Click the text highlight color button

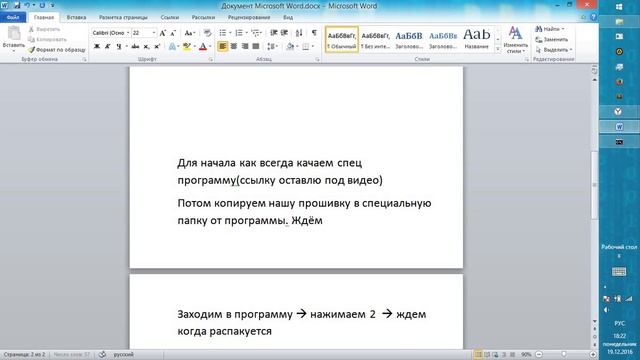pyautogui.click(x=187, y=47)
